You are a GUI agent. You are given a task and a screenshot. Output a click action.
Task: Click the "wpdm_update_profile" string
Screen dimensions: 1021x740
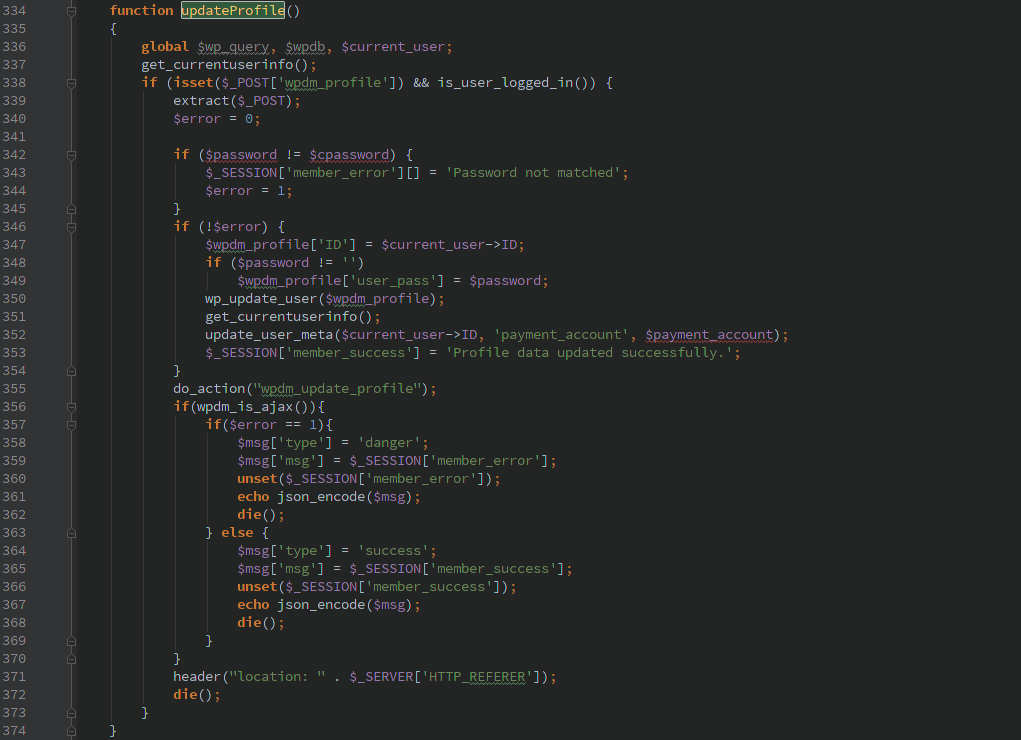click(x=337, y=389)
